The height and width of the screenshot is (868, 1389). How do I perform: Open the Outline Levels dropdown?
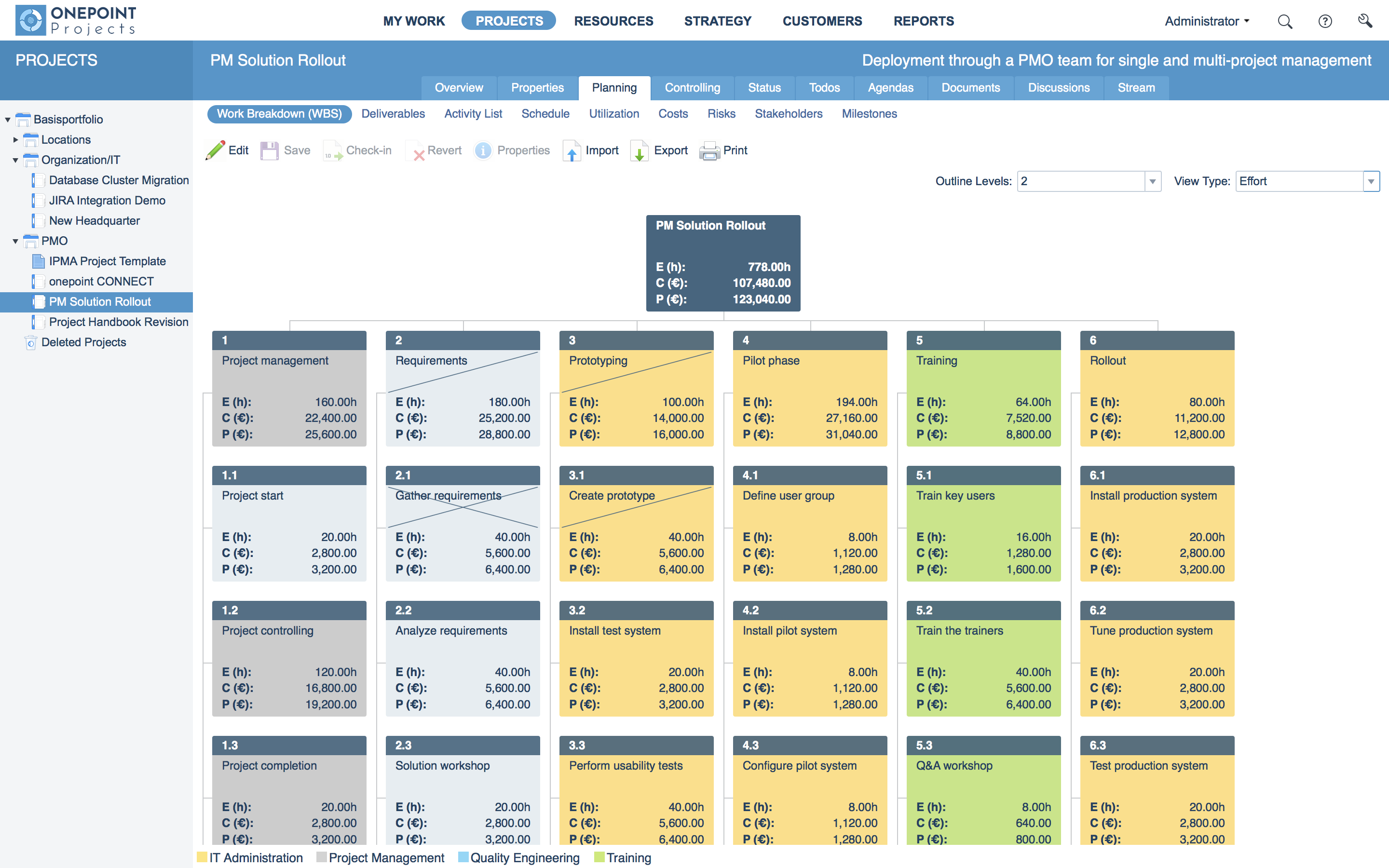(1152, 181)
